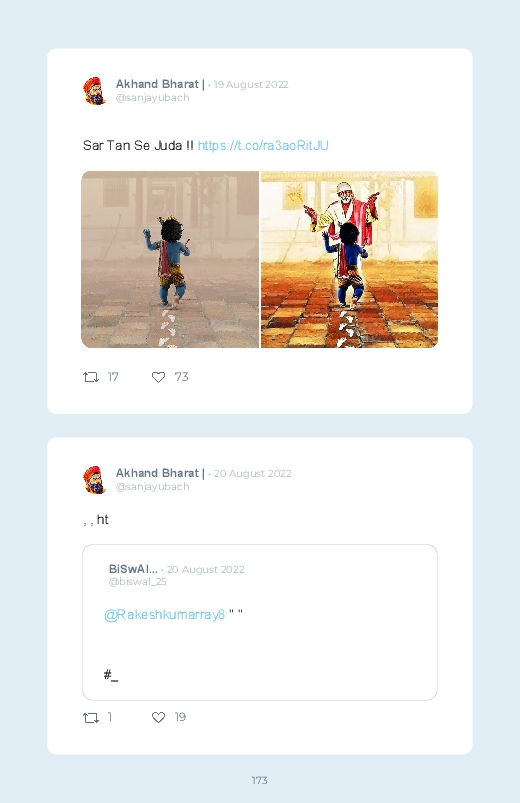The width and height of the screenshot is (520, 803).
Task: Click the hashtag in quoted tweet
Action: pos(111,675)
